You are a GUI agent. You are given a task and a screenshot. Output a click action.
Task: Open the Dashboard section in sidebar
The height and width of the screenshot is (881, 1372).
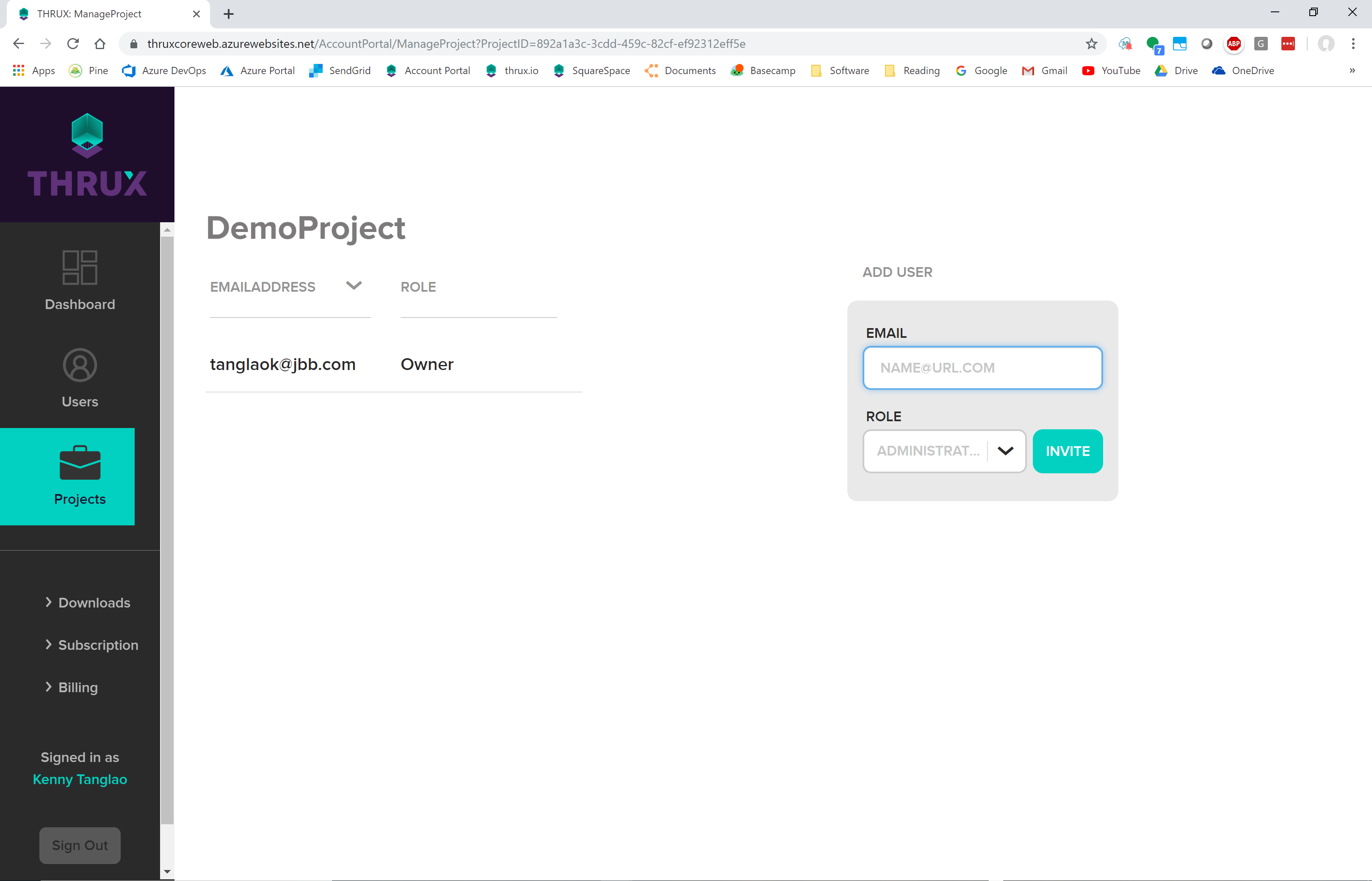point(80,281)
